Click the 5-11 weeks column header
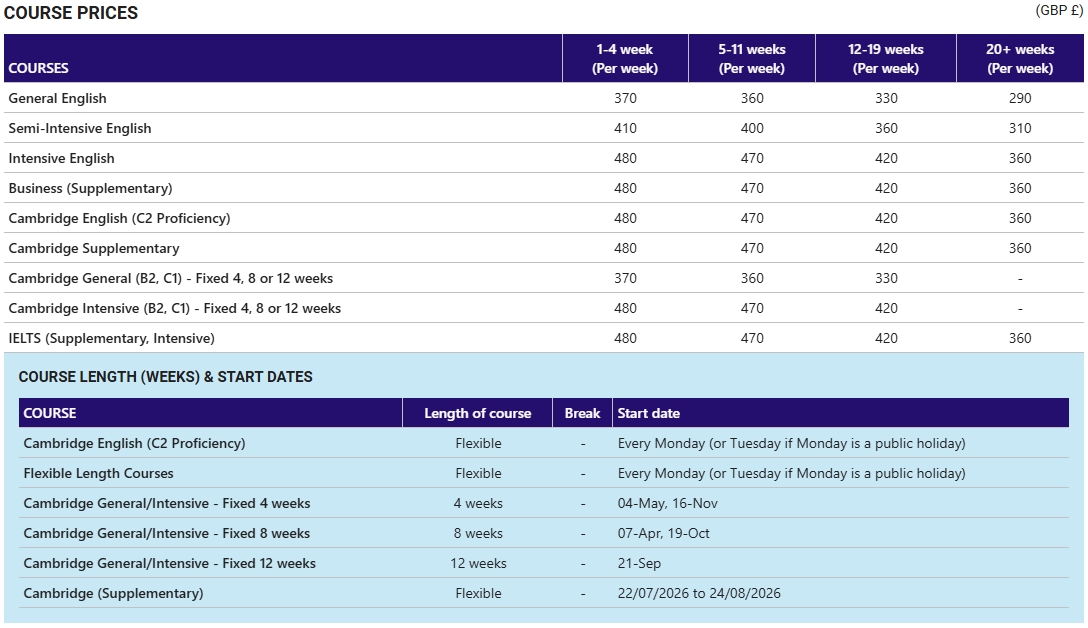This screenshot has height=628, width=1088. click(x=752, y=59)
